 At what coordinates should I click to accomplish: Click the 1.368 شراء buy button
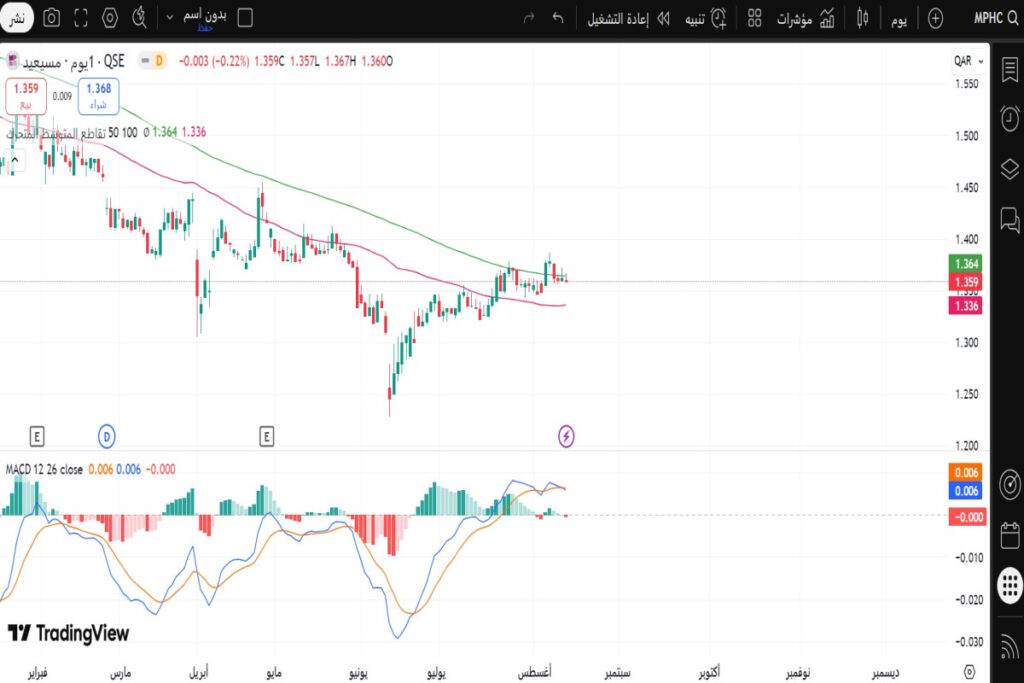99,94
